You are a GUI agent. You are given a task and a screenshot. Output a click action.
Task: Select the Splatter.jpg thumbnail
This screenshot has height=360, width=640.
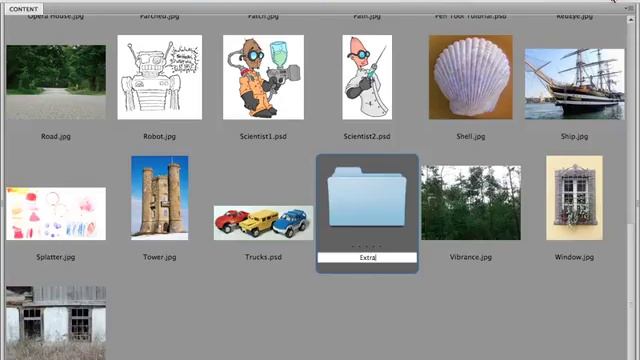coord(56,213)
